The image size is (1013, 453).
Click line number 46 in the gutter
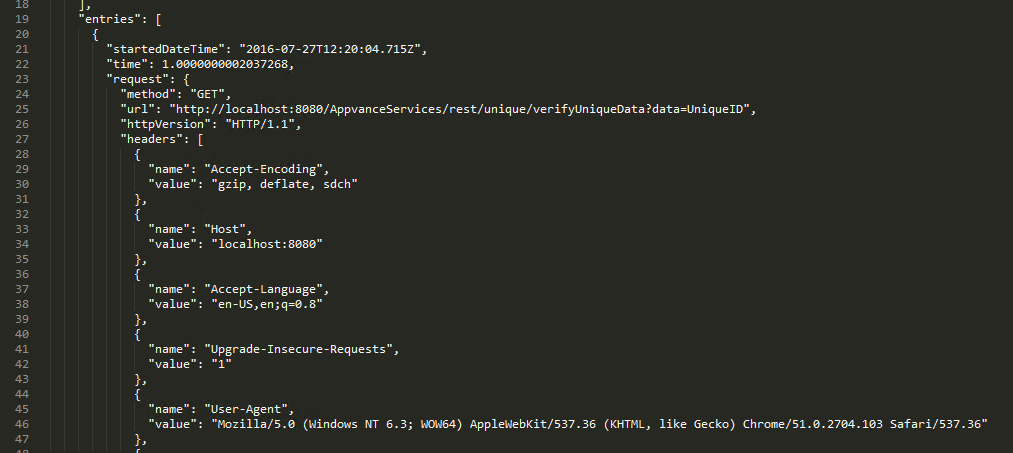click(x=23, y=423)
